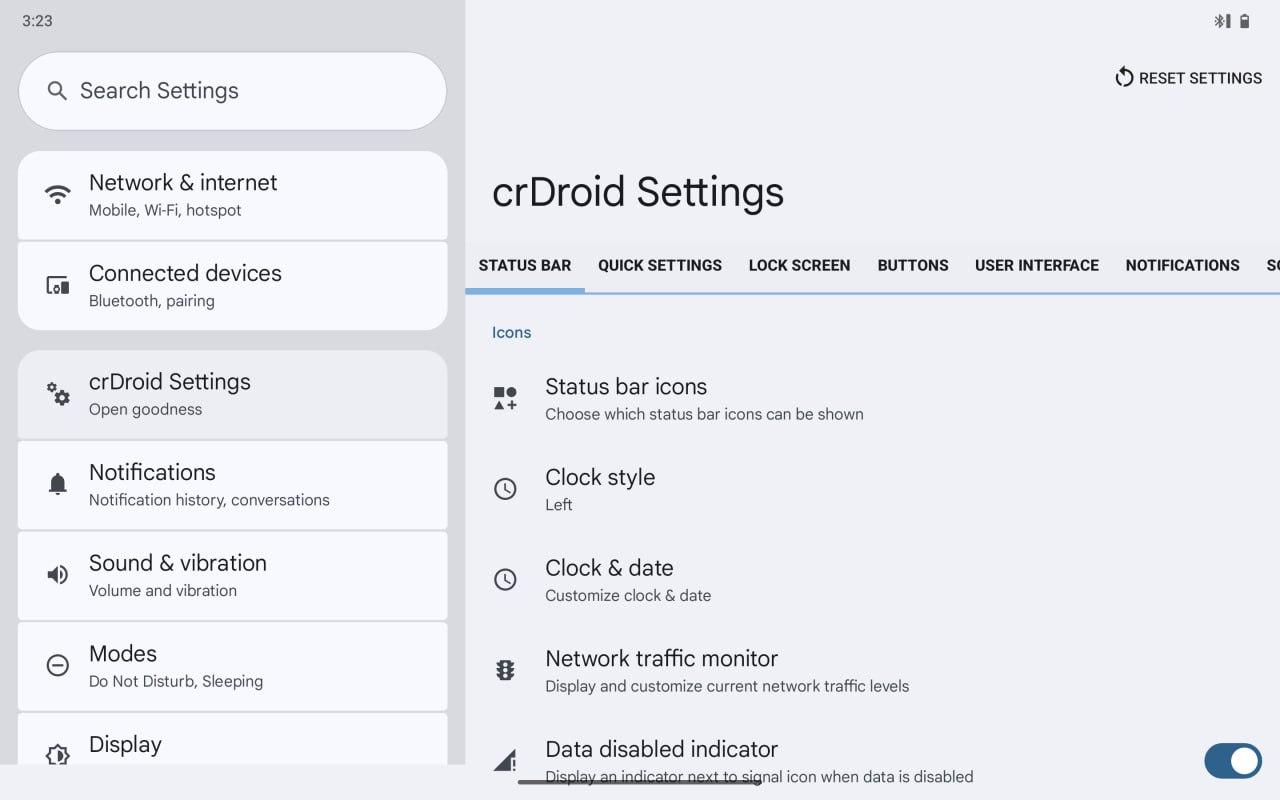Open the Clock & date option
The width and height of the screenshot is (1280, 800).
(872, 580)
